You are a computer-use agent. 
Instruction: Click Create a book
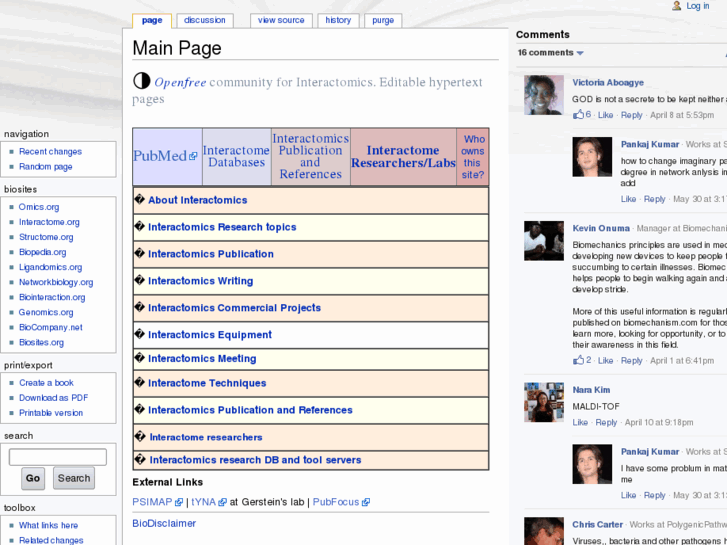46,383
